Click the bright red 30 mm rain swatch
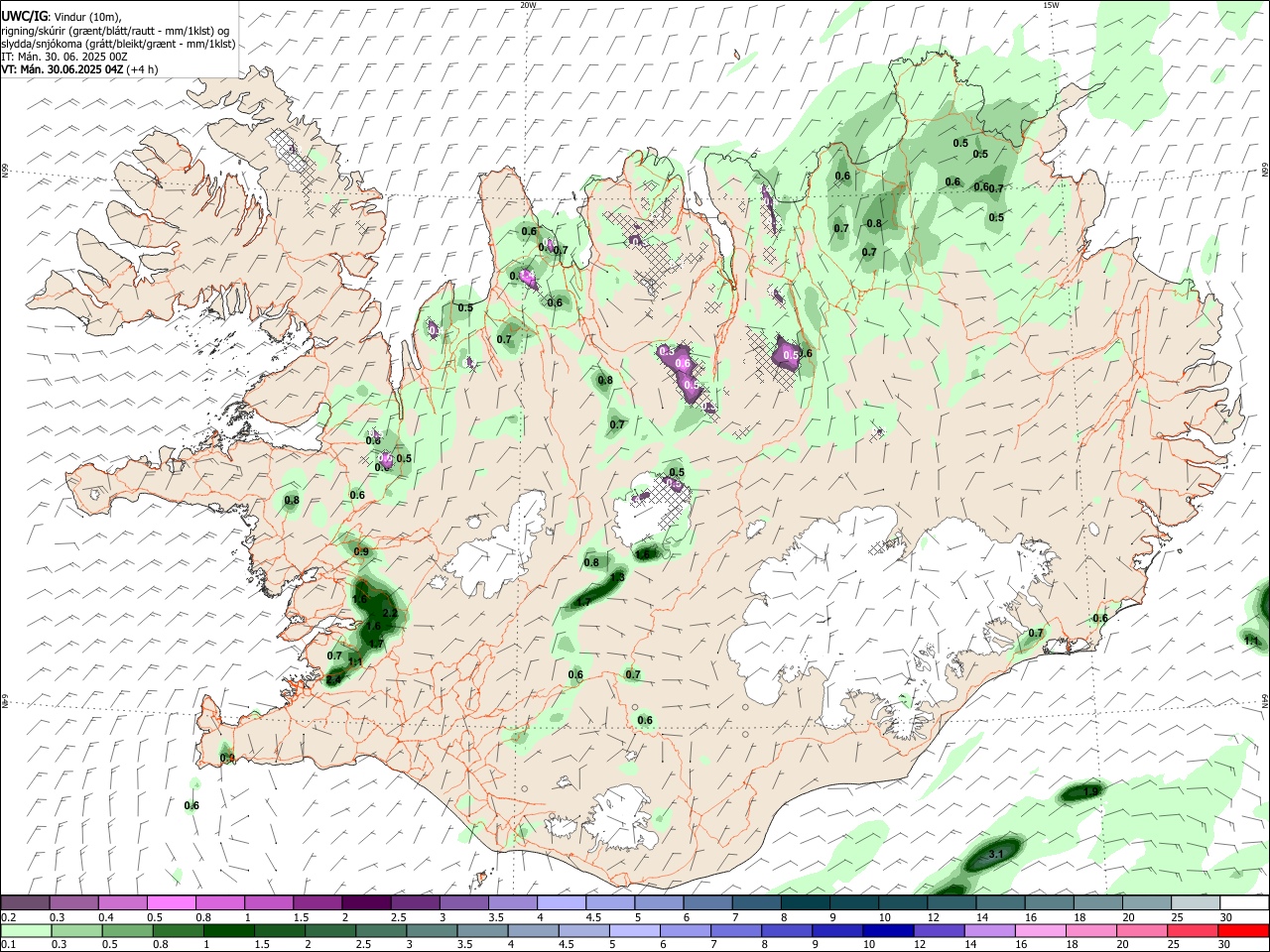This screenshot has height=952, width=1270. (1244, 930)
